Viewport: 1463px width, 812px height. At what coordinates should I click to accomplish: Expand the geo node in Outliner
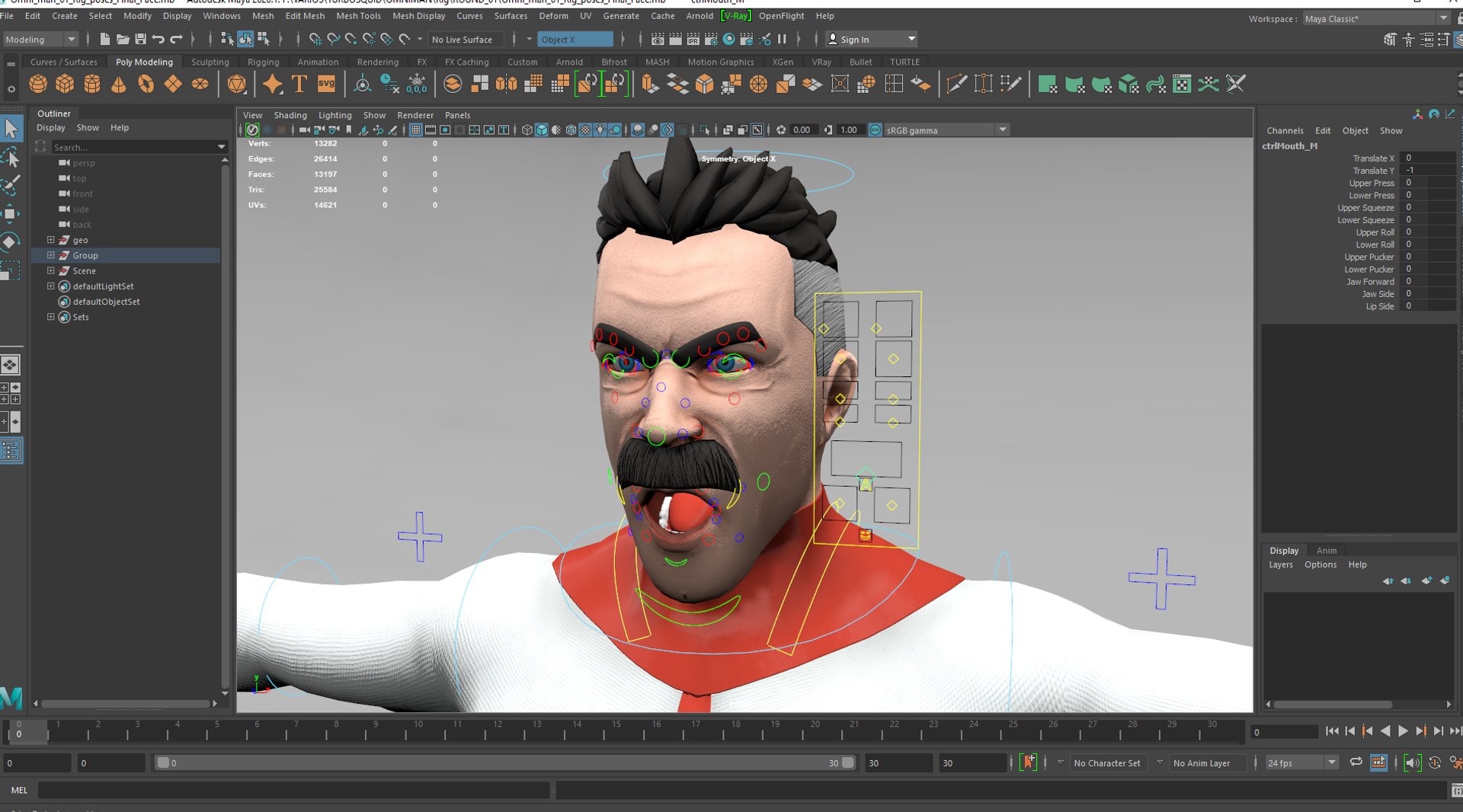[51, 240]
